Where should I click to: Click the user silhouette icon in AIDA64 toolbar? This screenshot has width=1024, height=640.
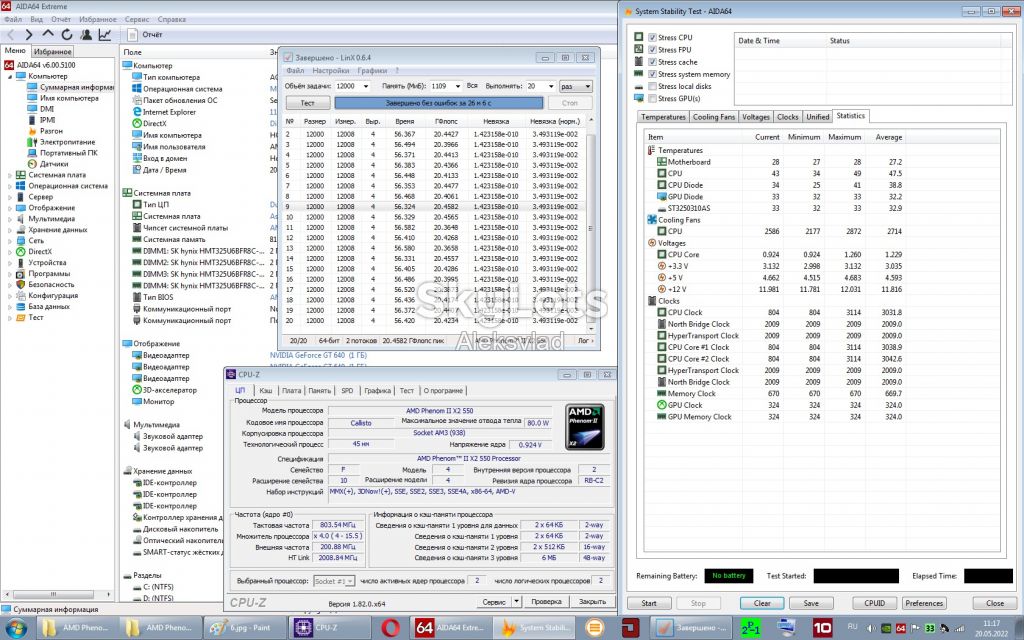coord(86,35)
